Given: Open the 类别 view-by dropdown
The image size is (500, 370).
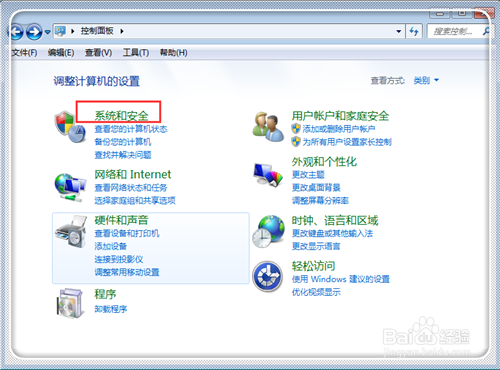Looking at the screenshot, I should 426,80.
